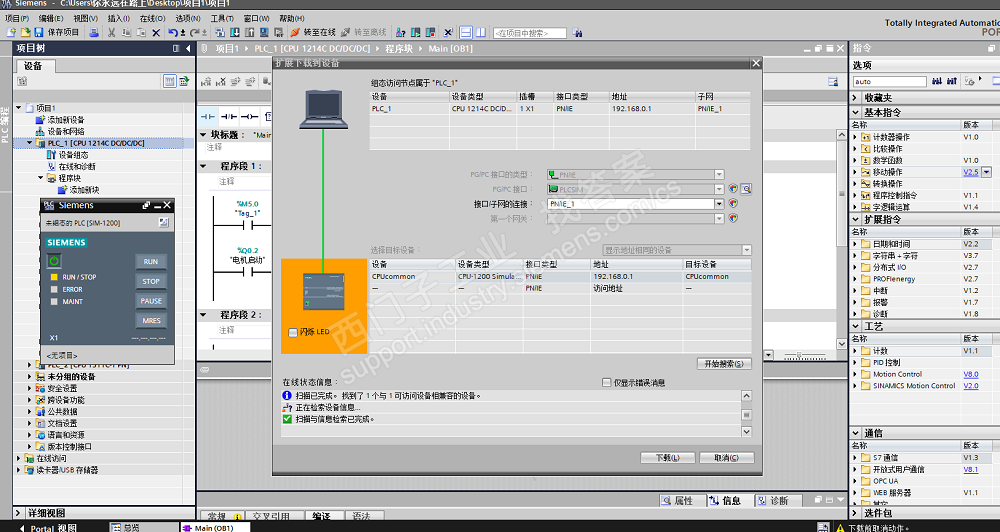Click the compile icon in toolbar
Screen dimensions: 1000x532
point(220,33)
